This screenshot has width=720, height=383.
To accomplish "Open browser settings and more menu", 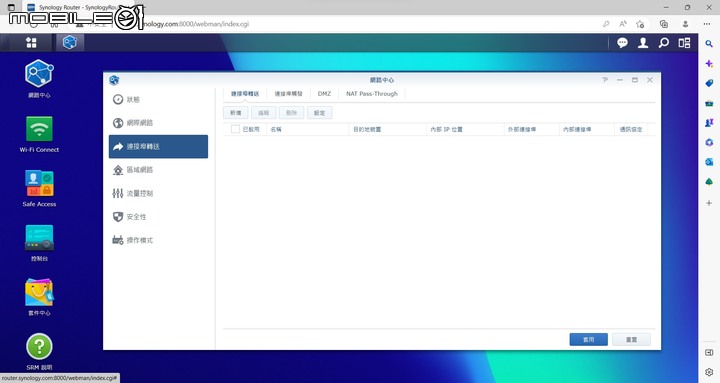I will [707, 24].
